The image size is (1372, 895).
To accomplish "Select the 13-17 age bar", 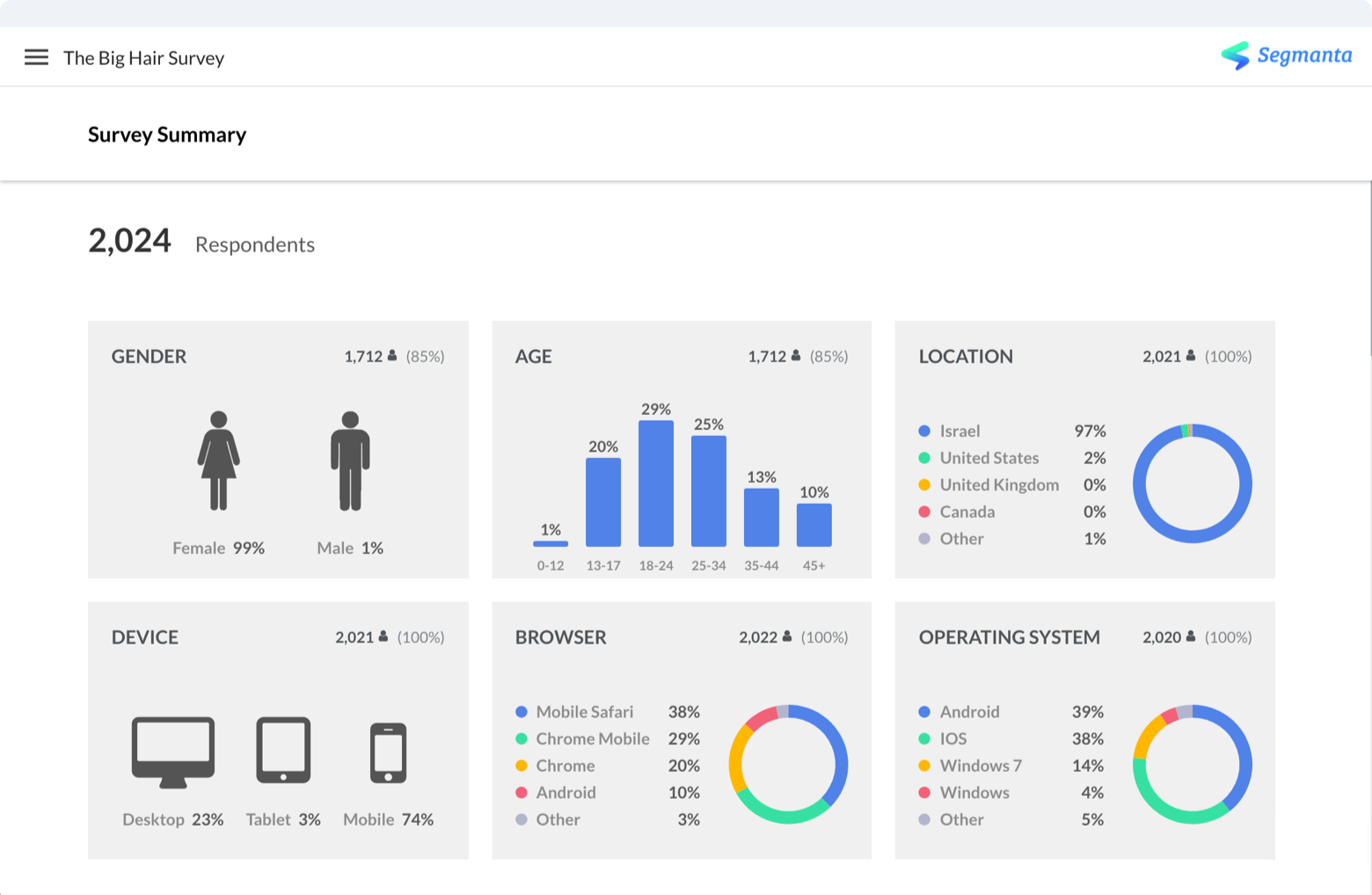I will point(603,502).
